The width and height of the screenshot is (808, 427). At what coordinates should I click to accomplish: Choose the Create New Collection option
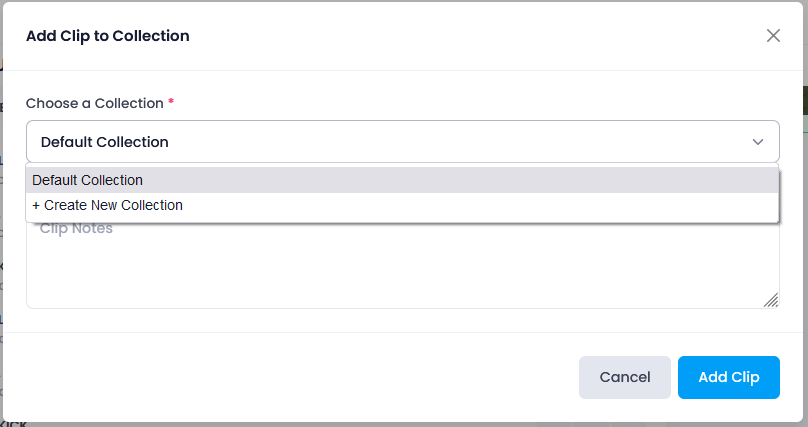[x=402, y=206]
